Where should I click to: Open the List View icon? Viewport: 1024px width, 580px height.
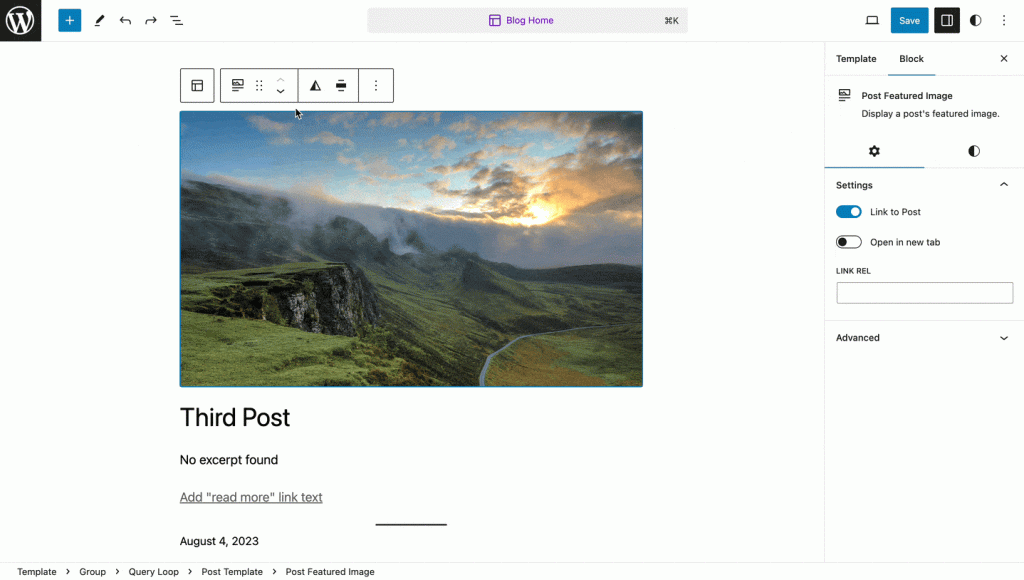pos(177,20)
